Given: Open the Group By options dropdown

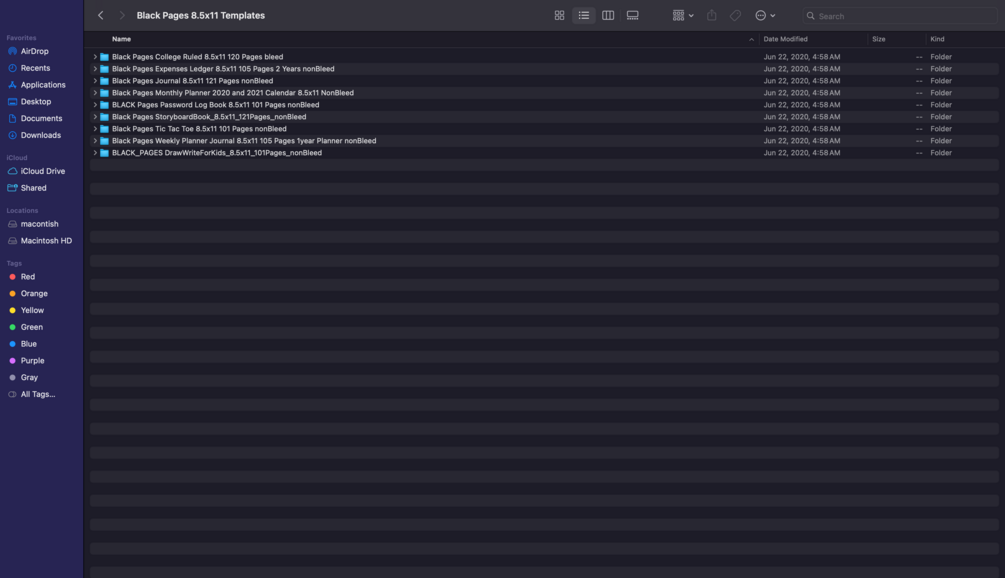Looking at the screenshot, I should pos(683,15).
